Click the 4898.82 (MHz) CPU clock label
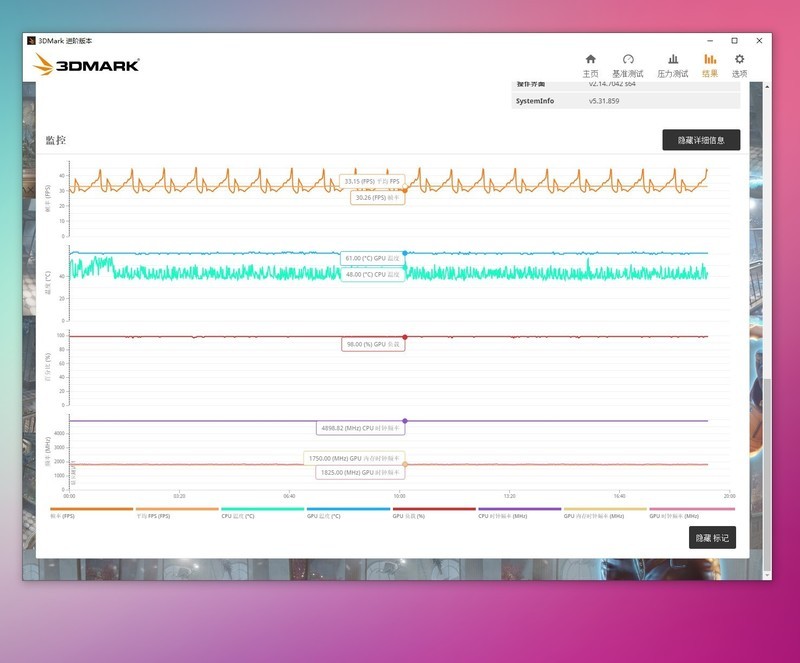The width and height of the screenshot is (800, 663). point(360,428)
